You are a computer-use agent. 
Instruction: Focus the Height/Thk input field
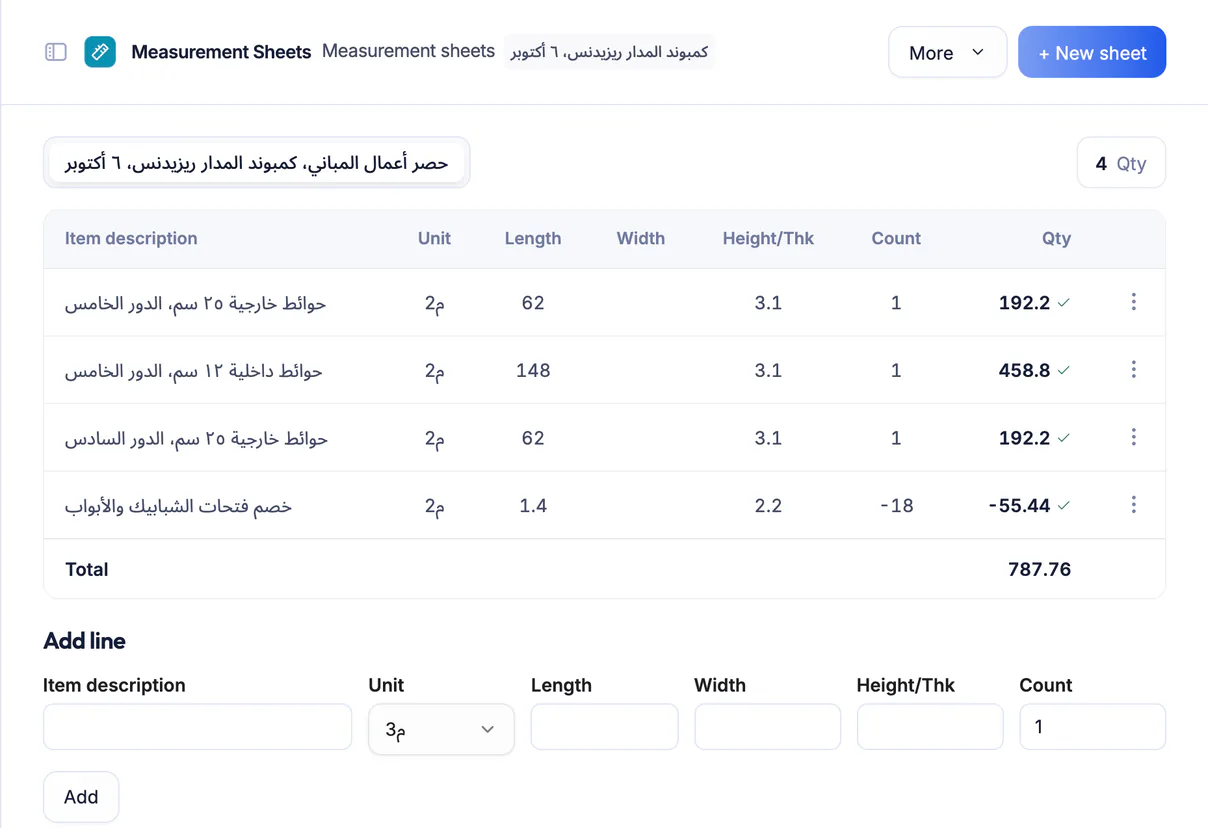click(930, 727)
